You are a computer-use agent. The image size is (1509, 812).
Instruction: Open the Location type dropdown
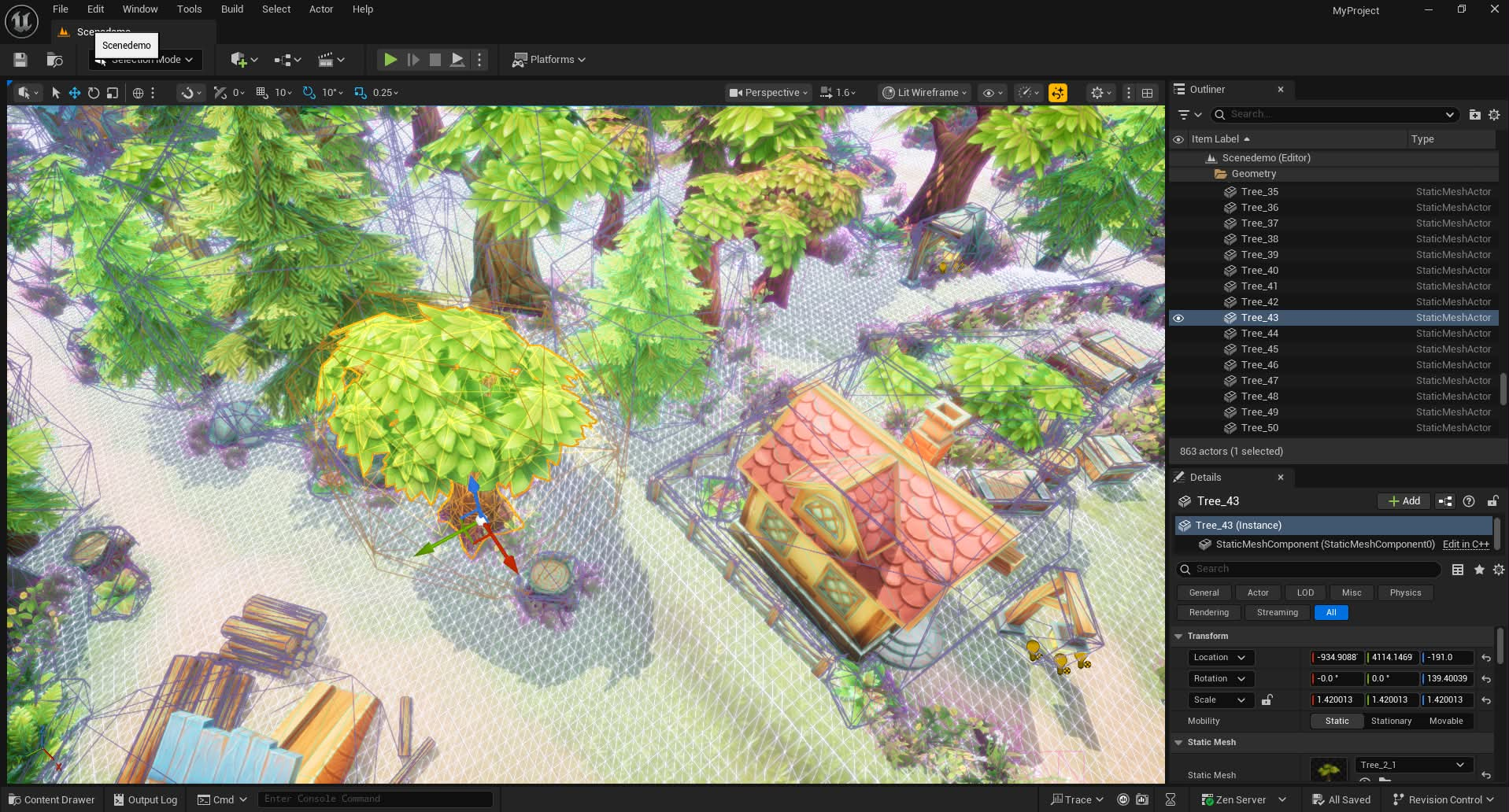coord(1219,658)
